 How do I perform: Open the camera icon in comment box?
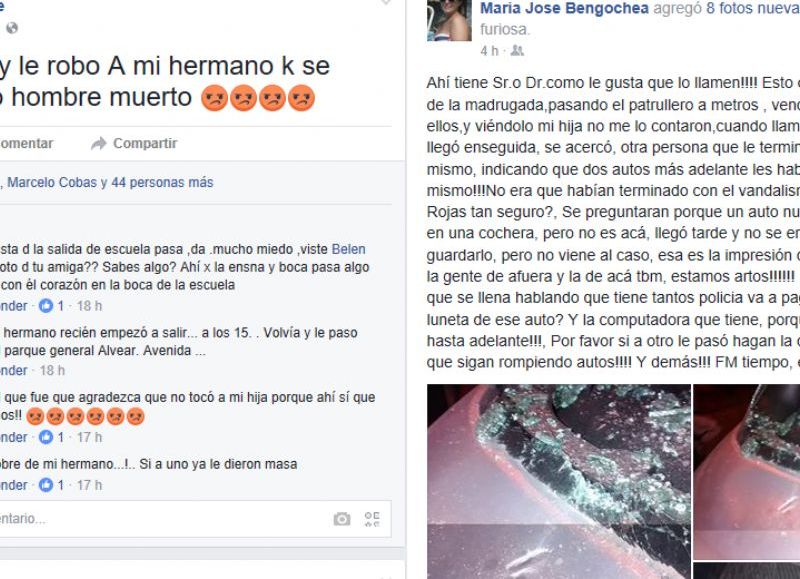(342, 519)
